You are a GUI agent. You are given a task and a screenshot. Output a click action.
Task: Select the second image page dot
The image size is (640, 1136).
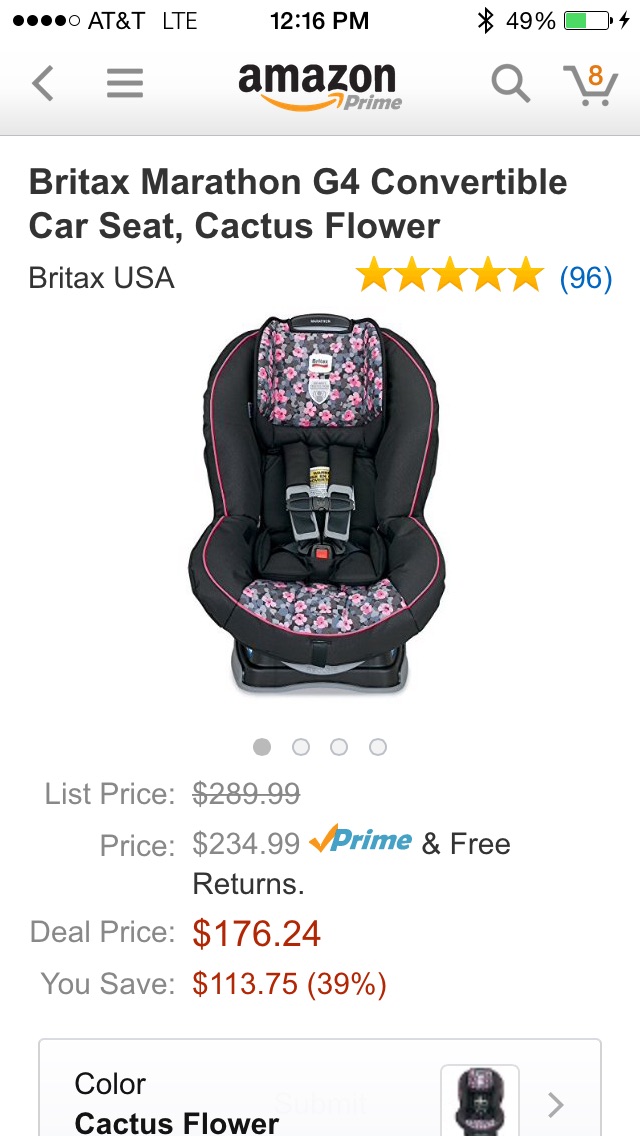301,747
